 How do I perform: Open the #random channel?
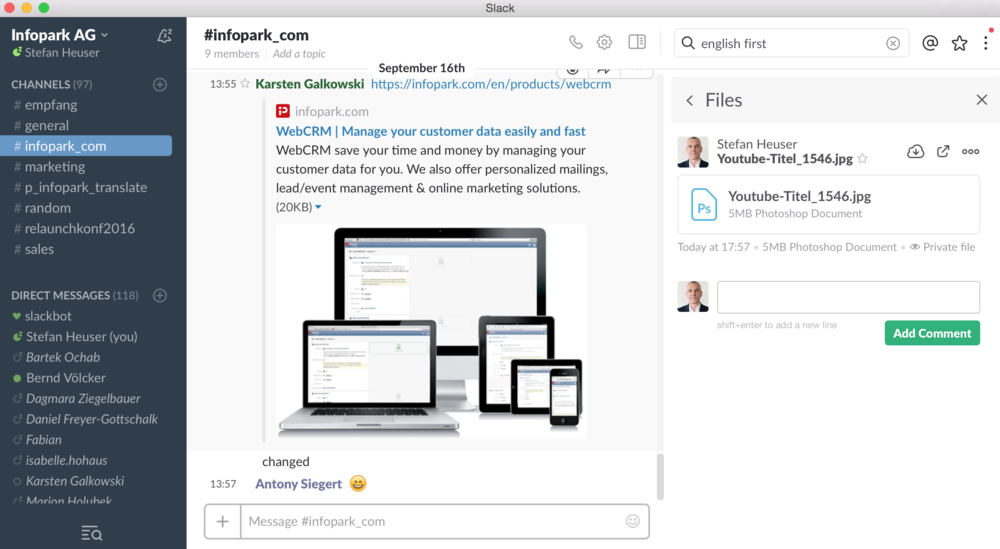[86, 207]
